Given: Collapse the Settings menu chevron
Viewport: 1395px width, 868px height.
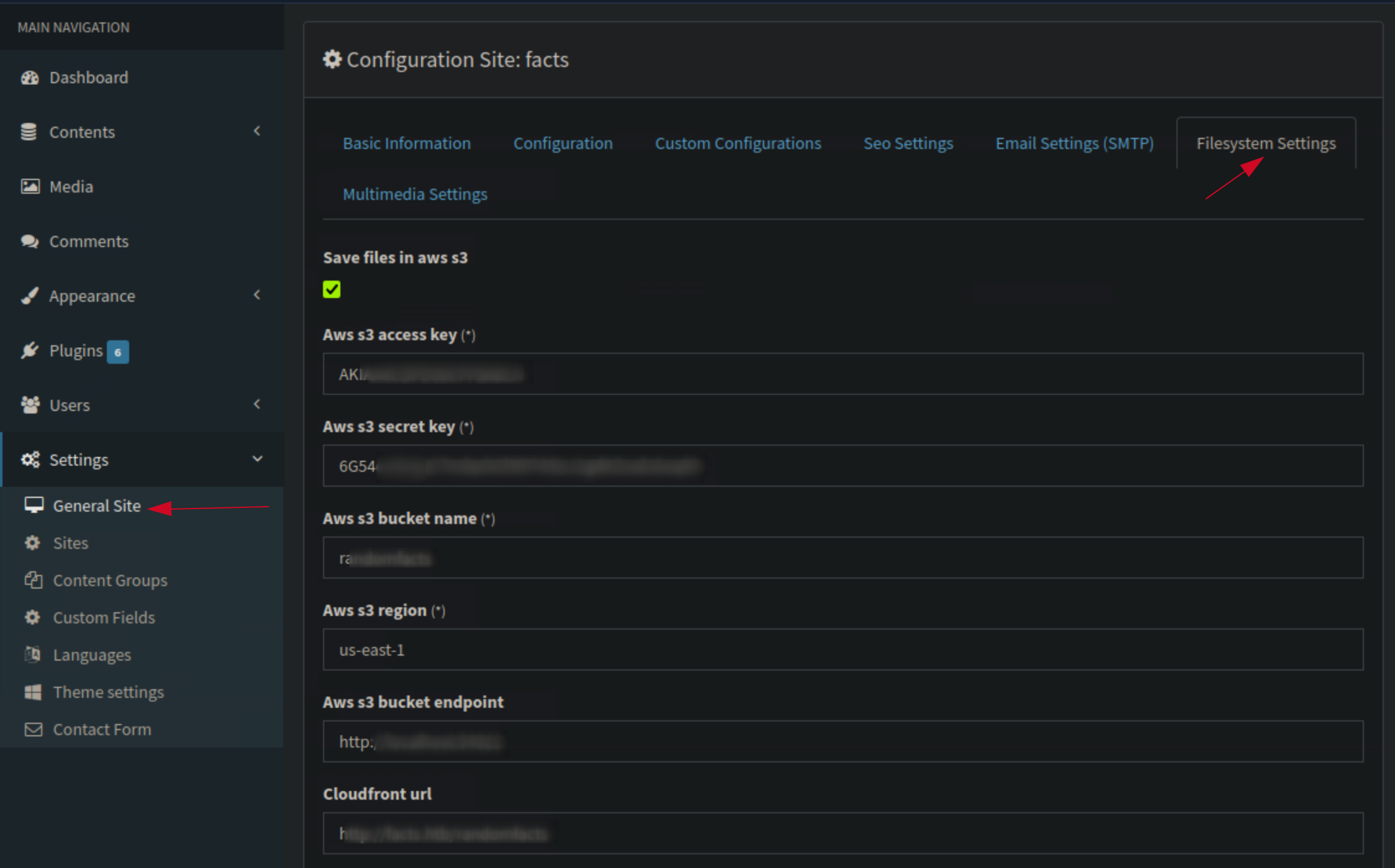Looking at the screenshot, I should [257, 459].
